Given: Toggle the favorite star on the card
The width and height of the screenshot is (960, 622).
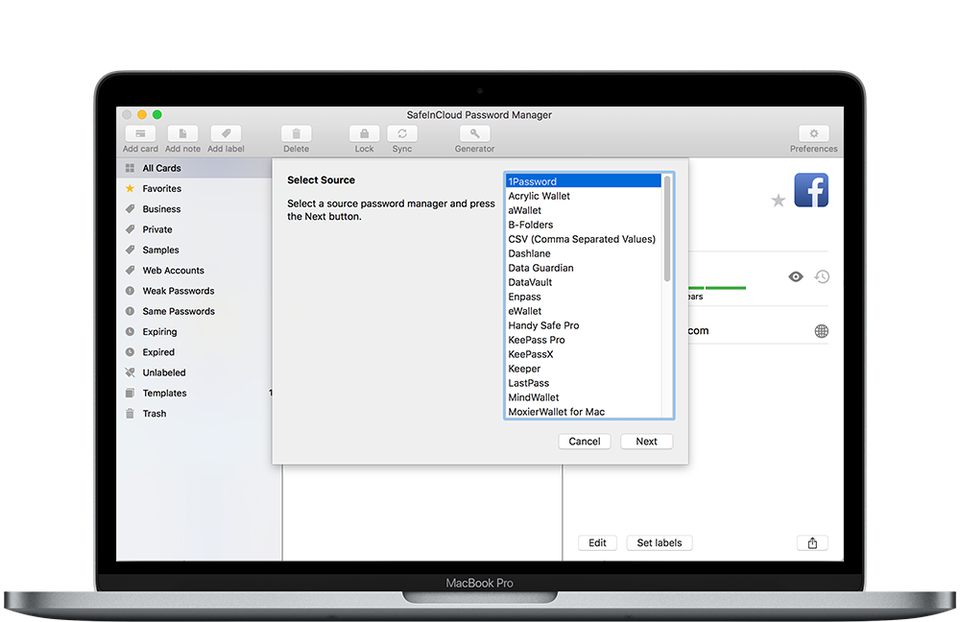Looking at the screenshot, I should click(x=778, y=200).
